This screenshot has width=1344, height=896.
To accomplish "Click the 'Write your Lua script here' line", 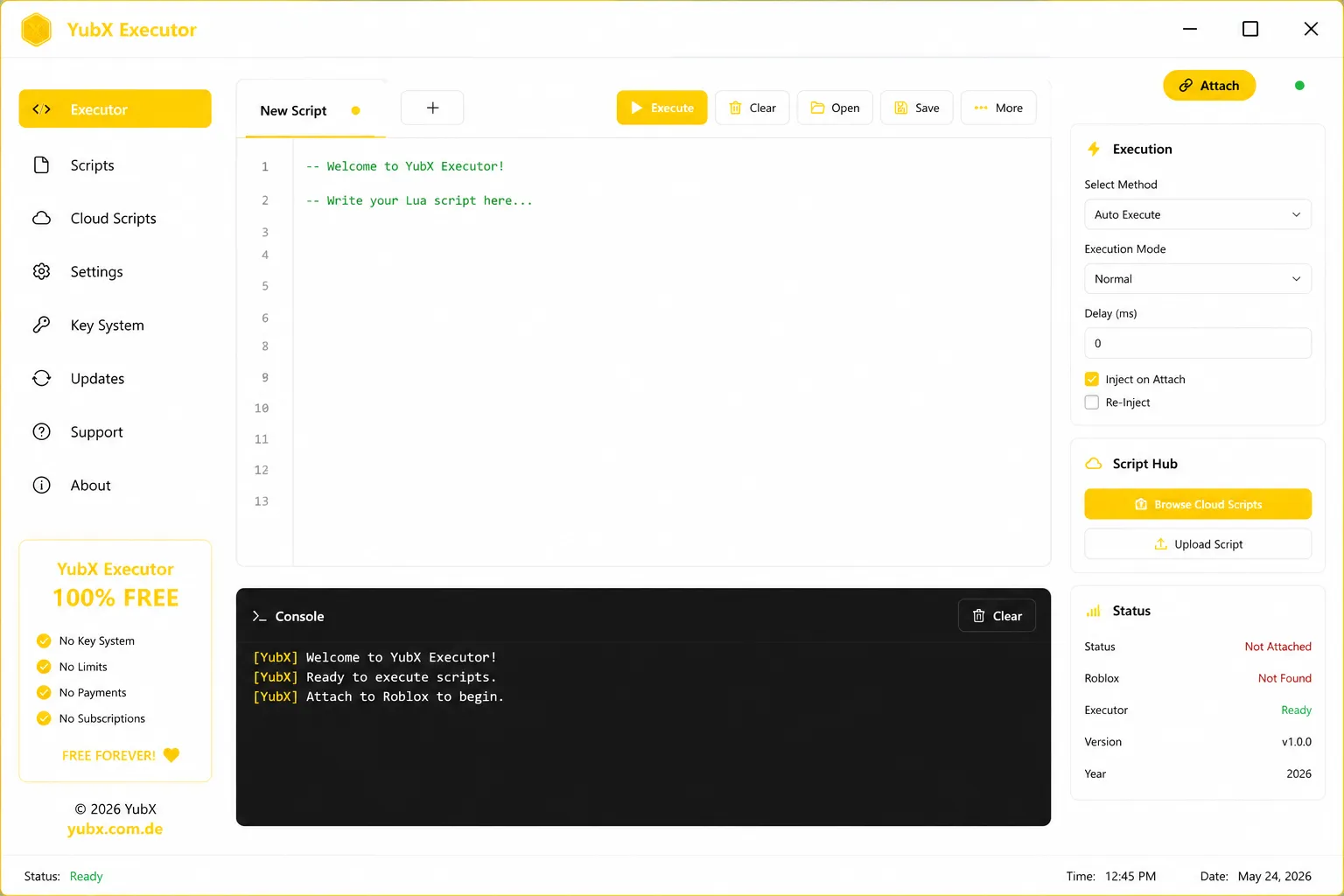I will (x=419, y=200).
